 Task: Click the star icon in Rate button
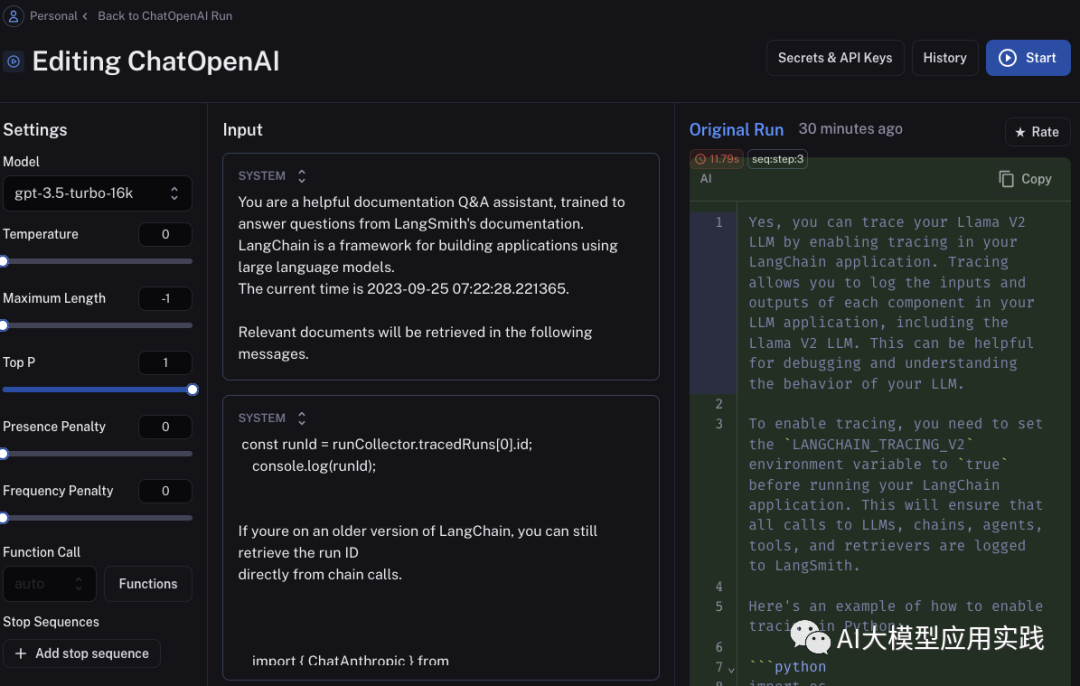pos(1020,132)
